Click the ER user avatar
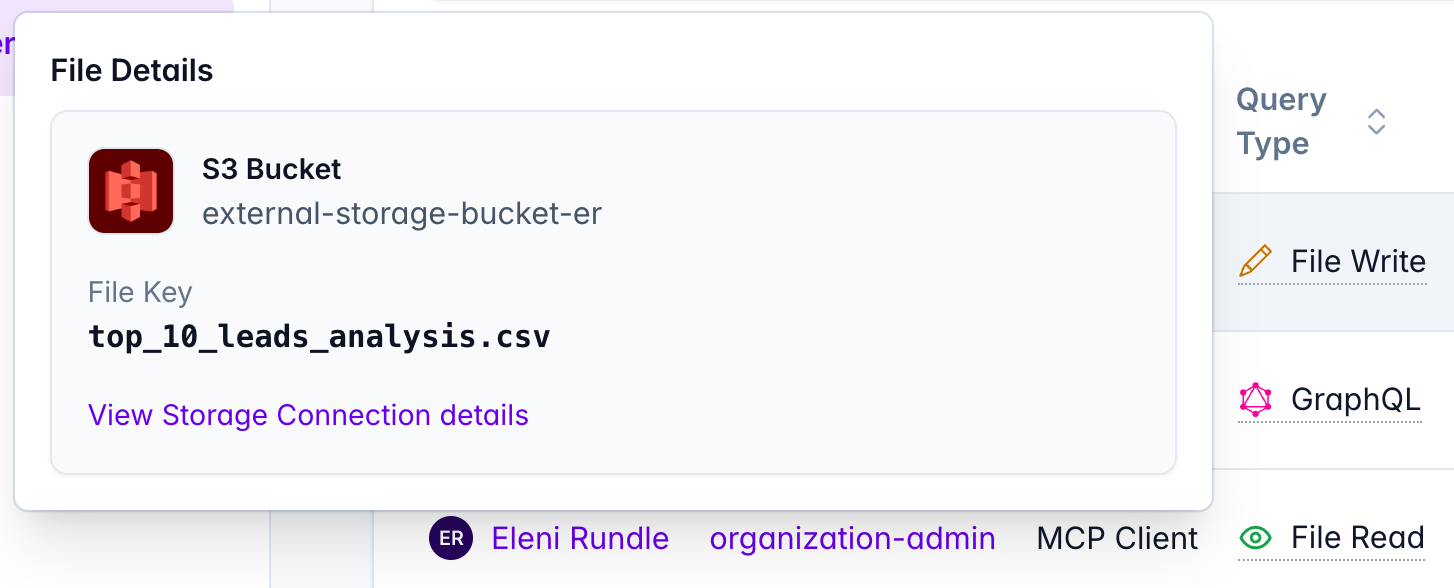1454x588 pixels. 451,538
